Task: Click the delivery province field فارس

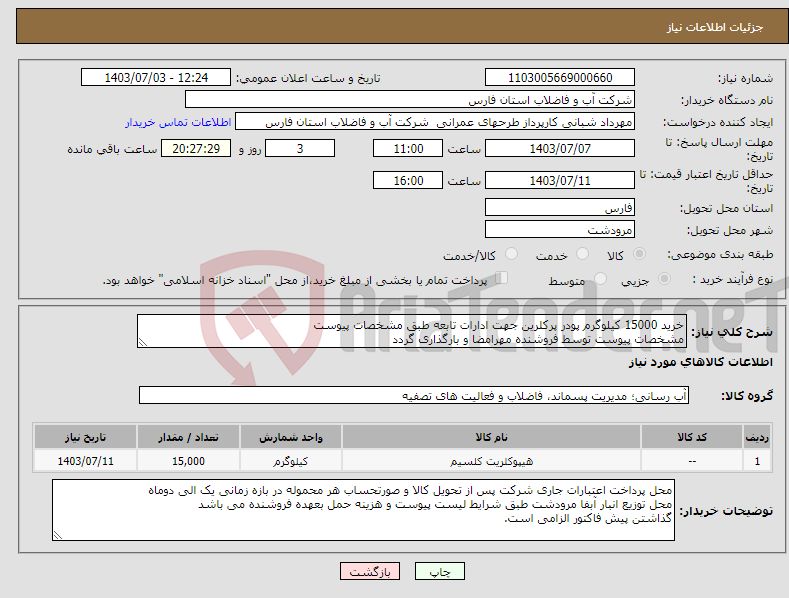Action: [560, 207]
